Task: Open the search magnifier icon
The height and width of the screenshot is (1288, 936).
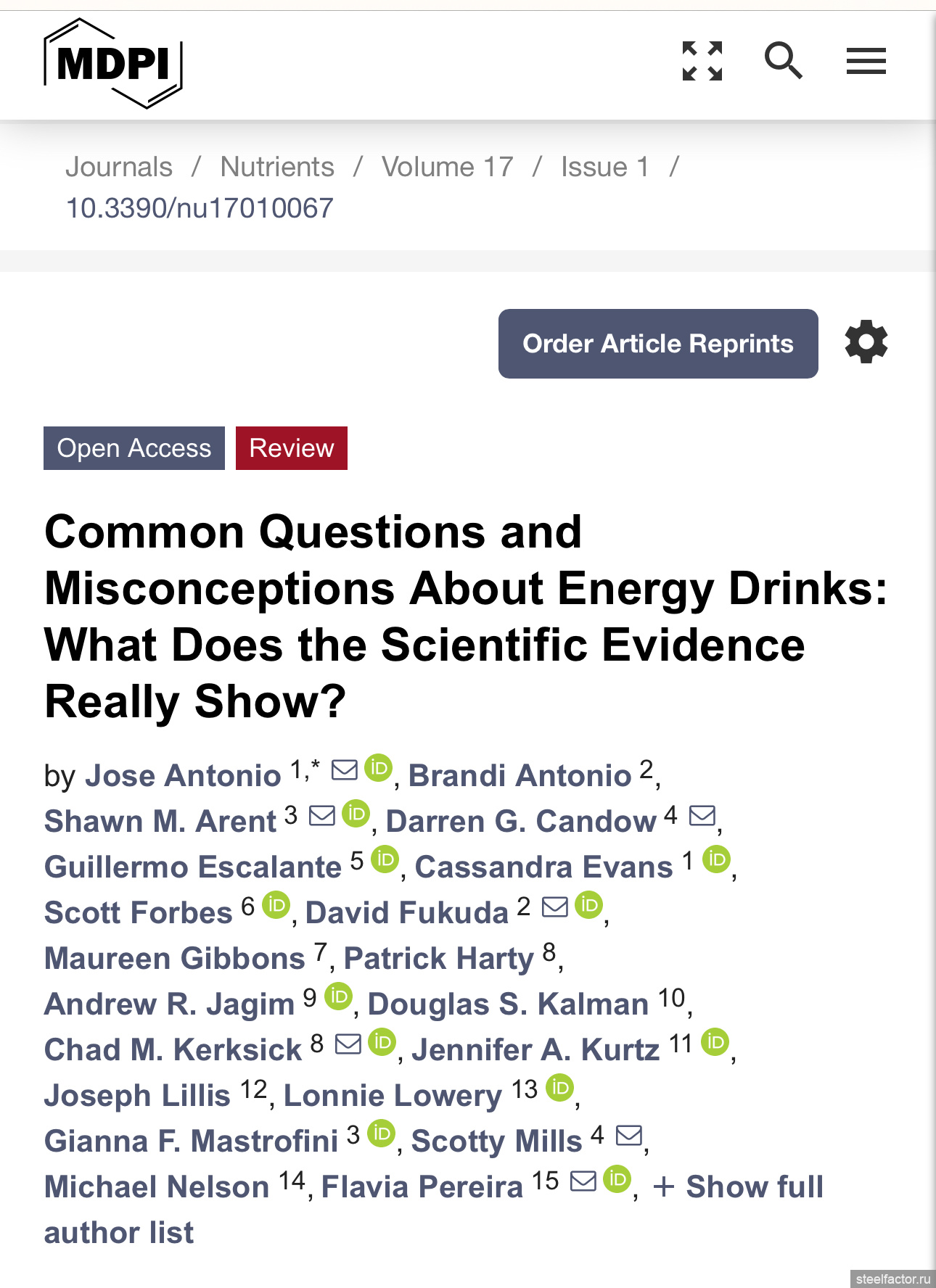Action: pos(784,60)
